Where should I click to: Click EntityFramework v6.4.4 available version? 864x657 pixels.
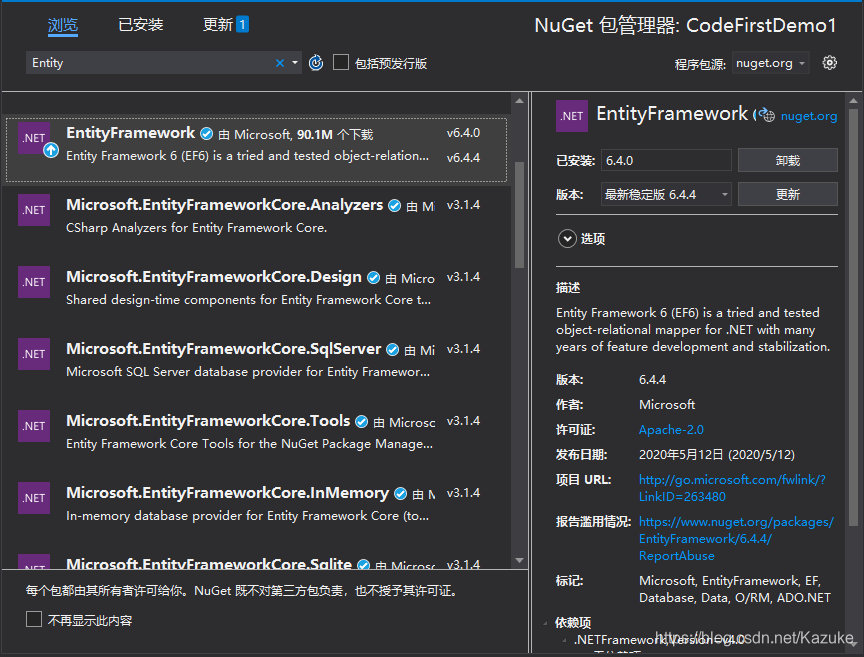463,158
